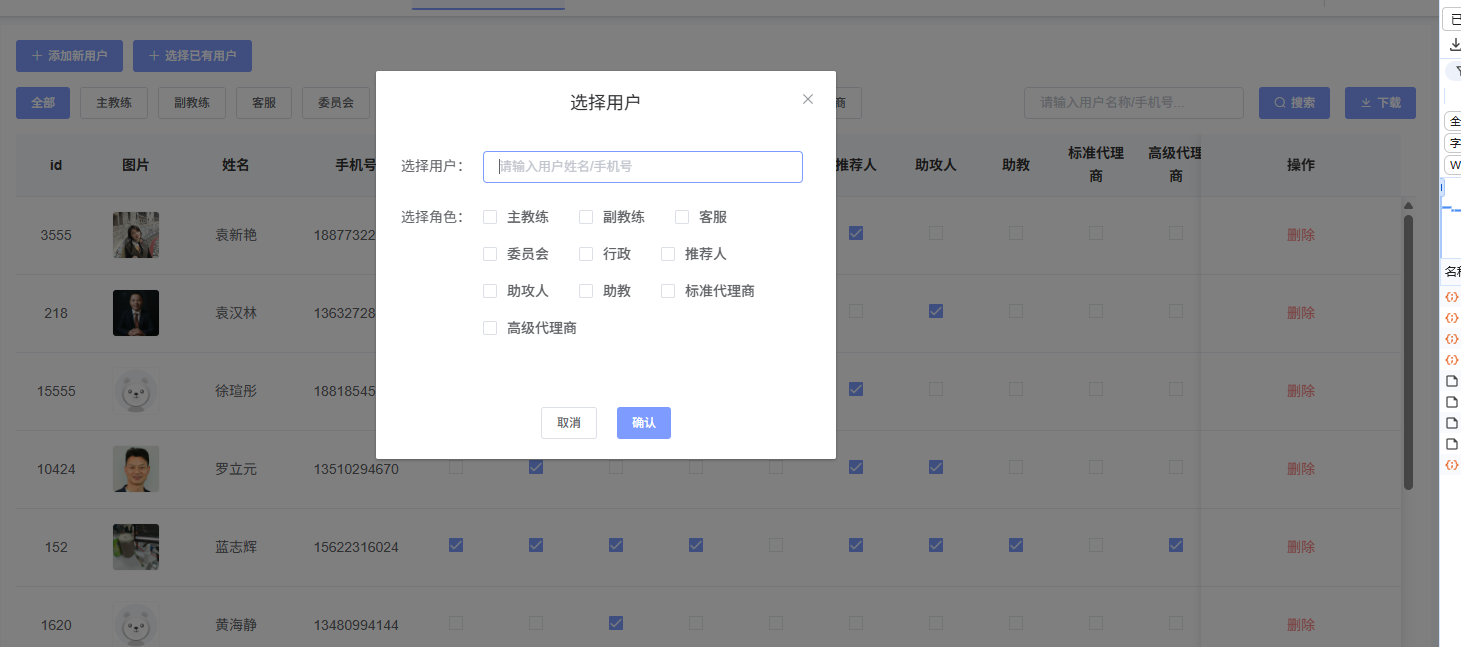
Task: Select the 委员会 filter tab
Action: click(x=336, y=102)
